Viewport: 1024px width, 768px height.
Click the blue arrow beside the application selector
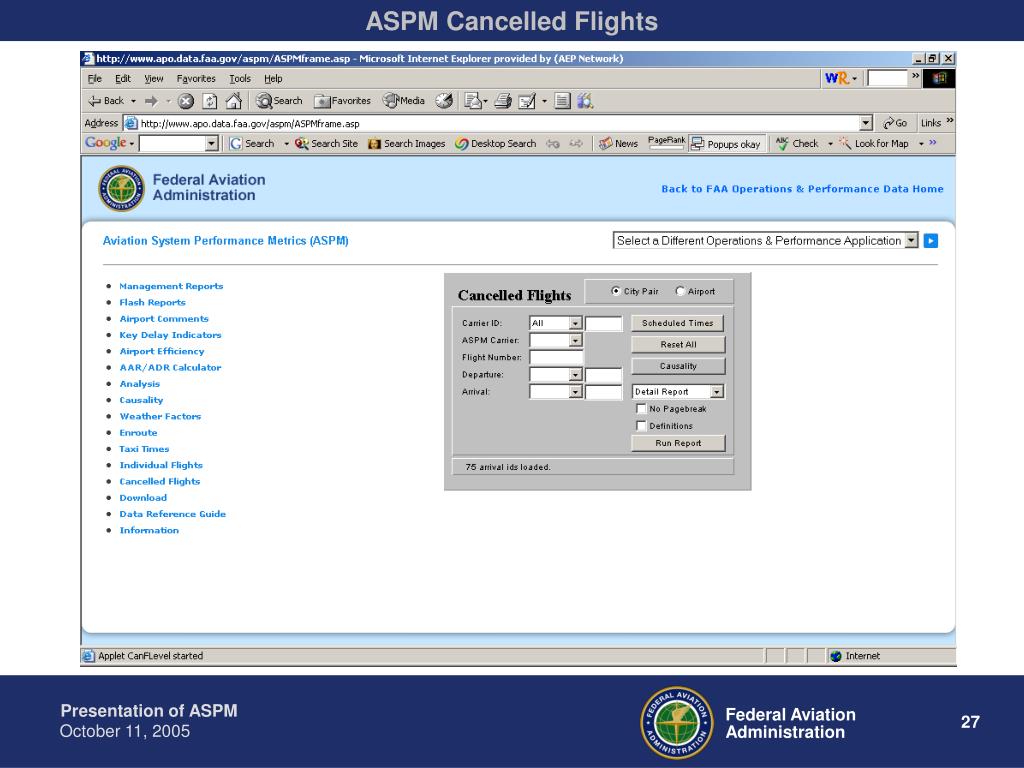click(x=931, y=241)
